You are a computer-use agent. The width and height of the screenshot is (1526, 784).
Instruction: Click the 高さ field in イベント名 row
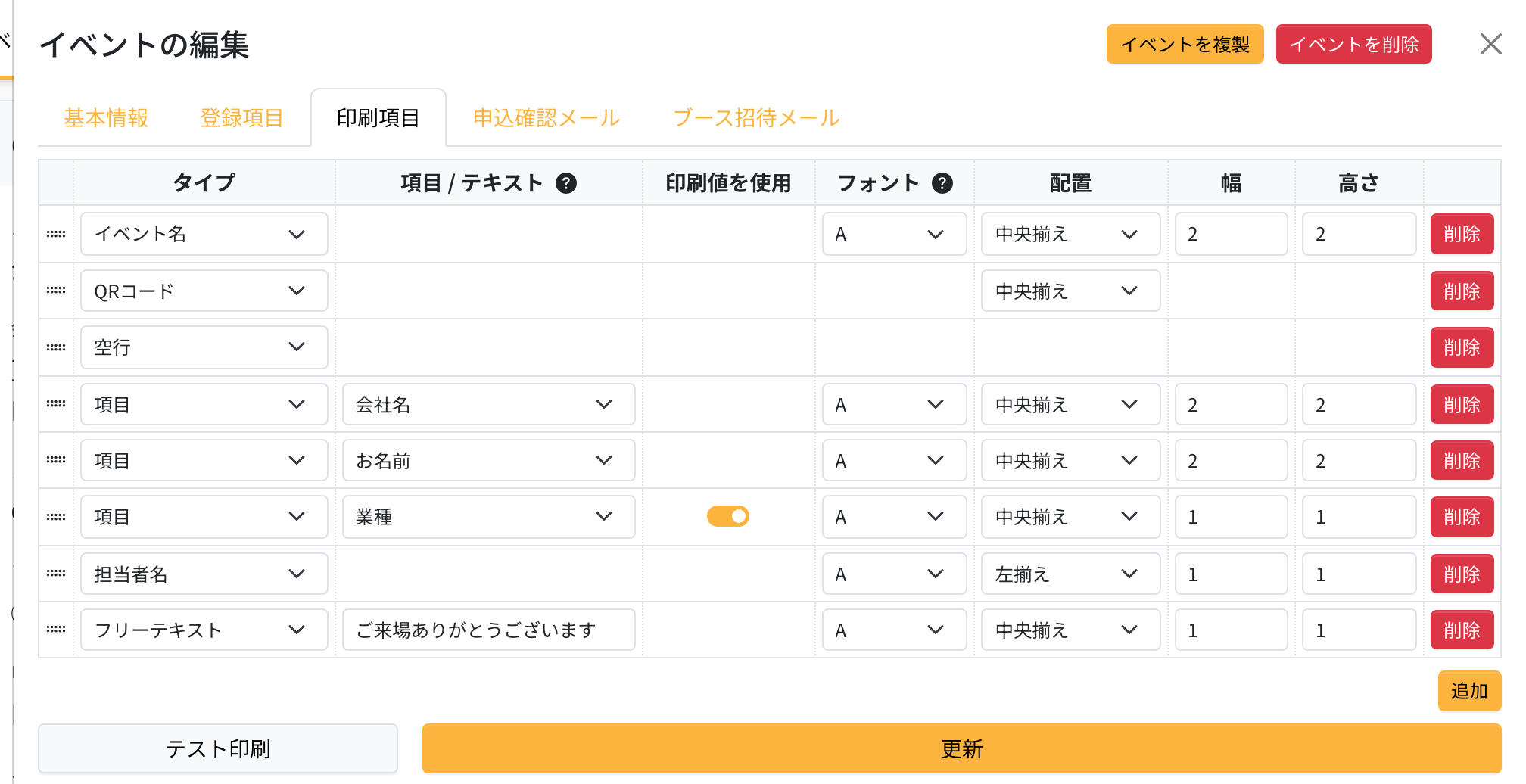coord(1359,234)
